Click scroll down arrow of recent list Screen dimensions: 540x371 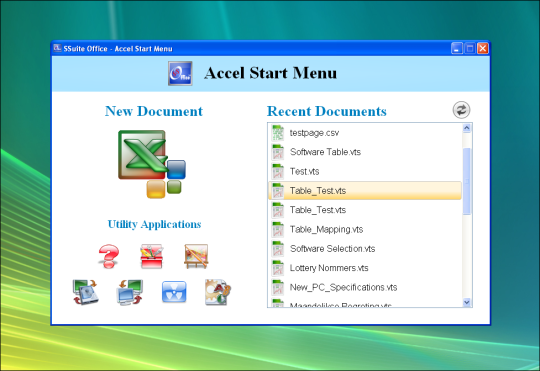467,302
